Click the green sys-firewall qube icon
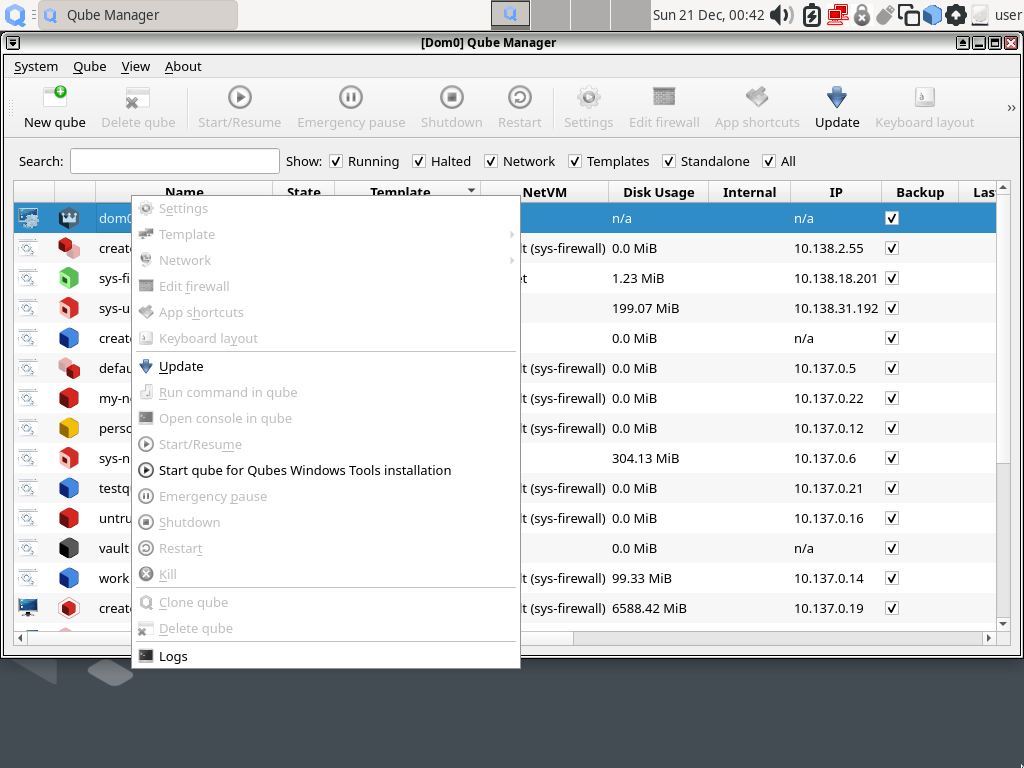This screenshot has width=1024, height=768. [x=68, y=278]
